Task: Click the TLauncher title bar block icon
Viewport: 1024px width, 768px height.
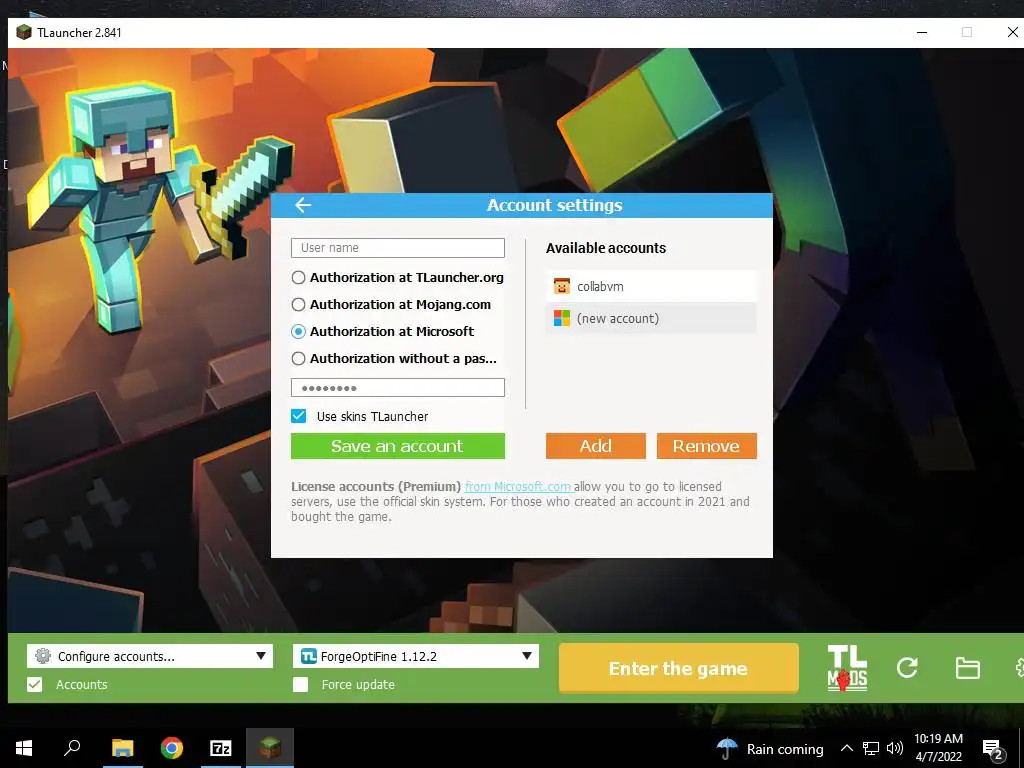Action: [x=24, y=32]
